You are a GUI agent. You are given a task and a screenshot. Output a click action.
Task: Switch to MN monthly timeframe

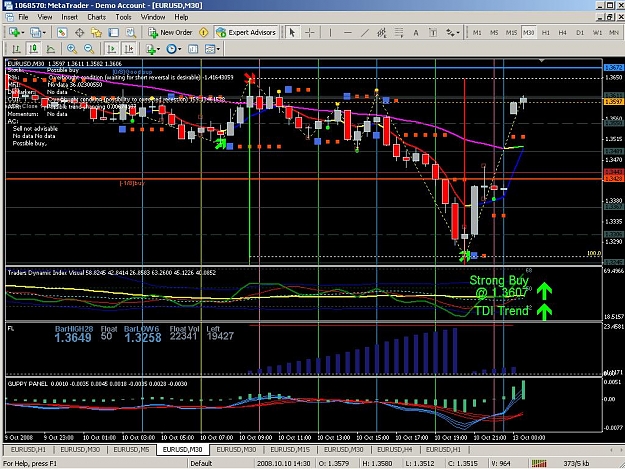pyautogui.click(x=614, y=33)
